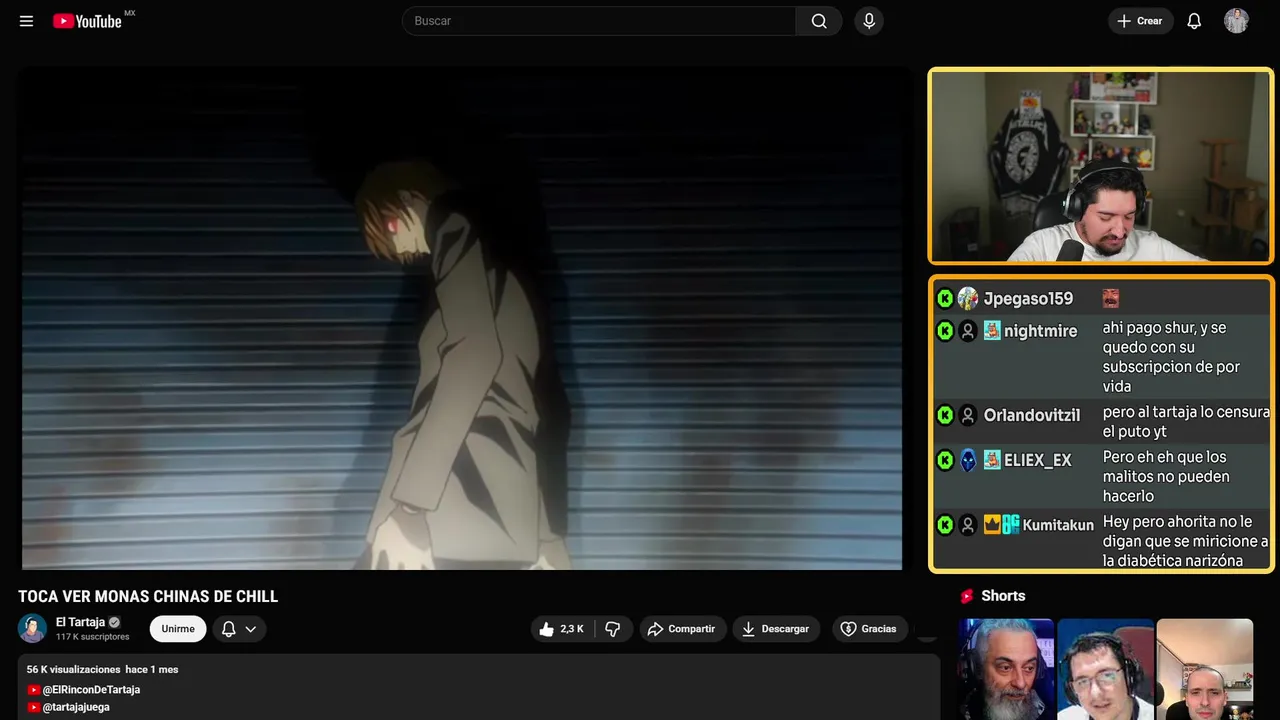Click the Shorts section icon
1280x720 pixels.
[x=967, y=596]
